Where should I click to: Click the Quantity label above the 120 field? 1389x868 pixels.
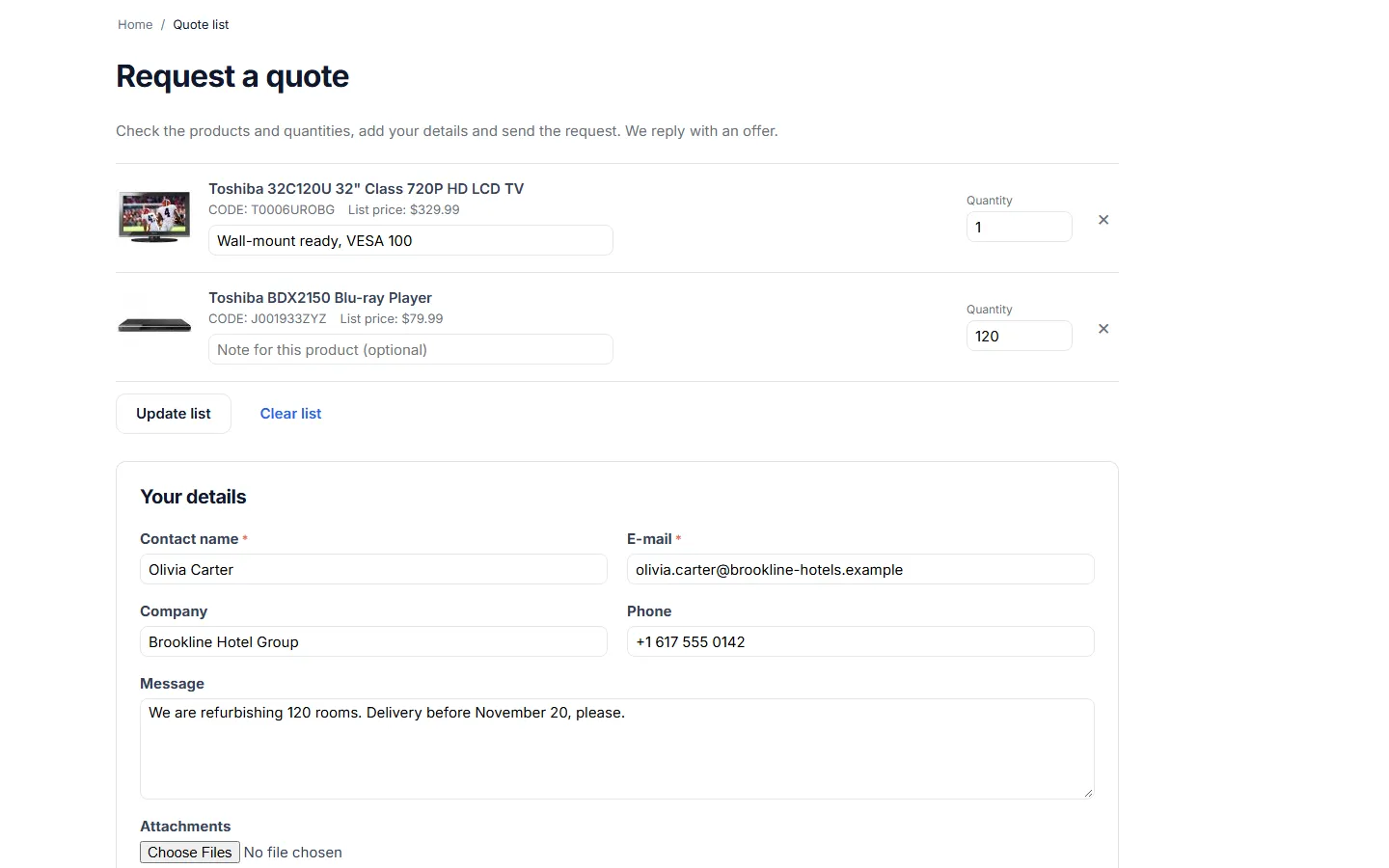click(990, 310)
